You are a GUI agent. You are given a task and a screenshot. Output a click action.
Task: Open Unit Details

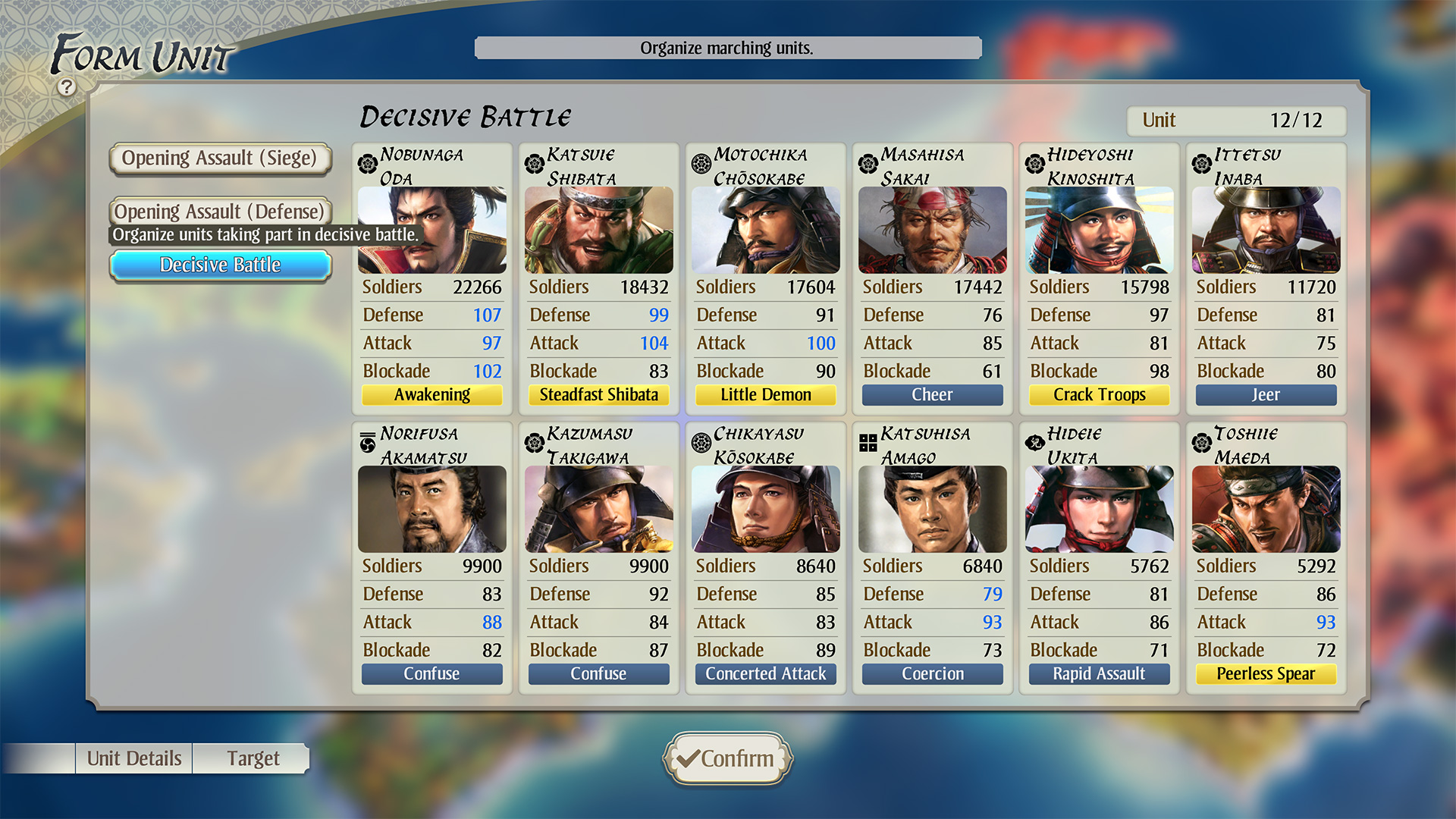(134, 758)
